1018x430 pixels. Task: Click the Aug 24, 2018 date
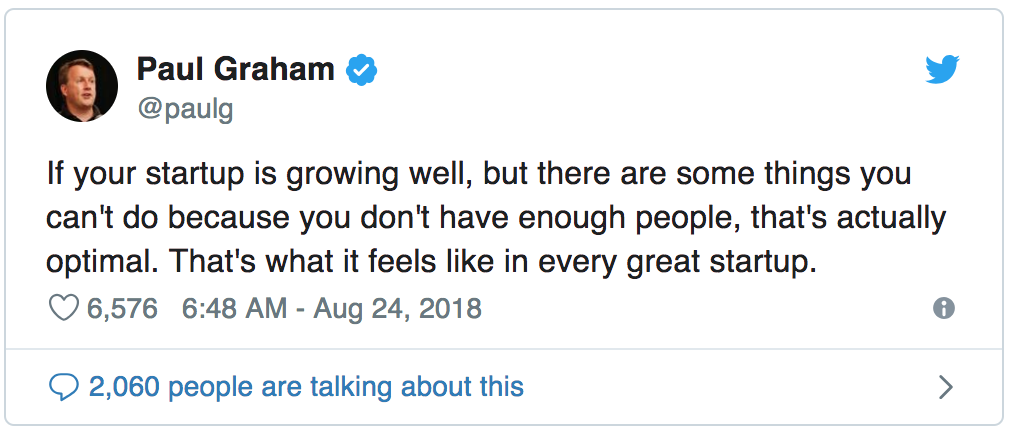(397, 308)
